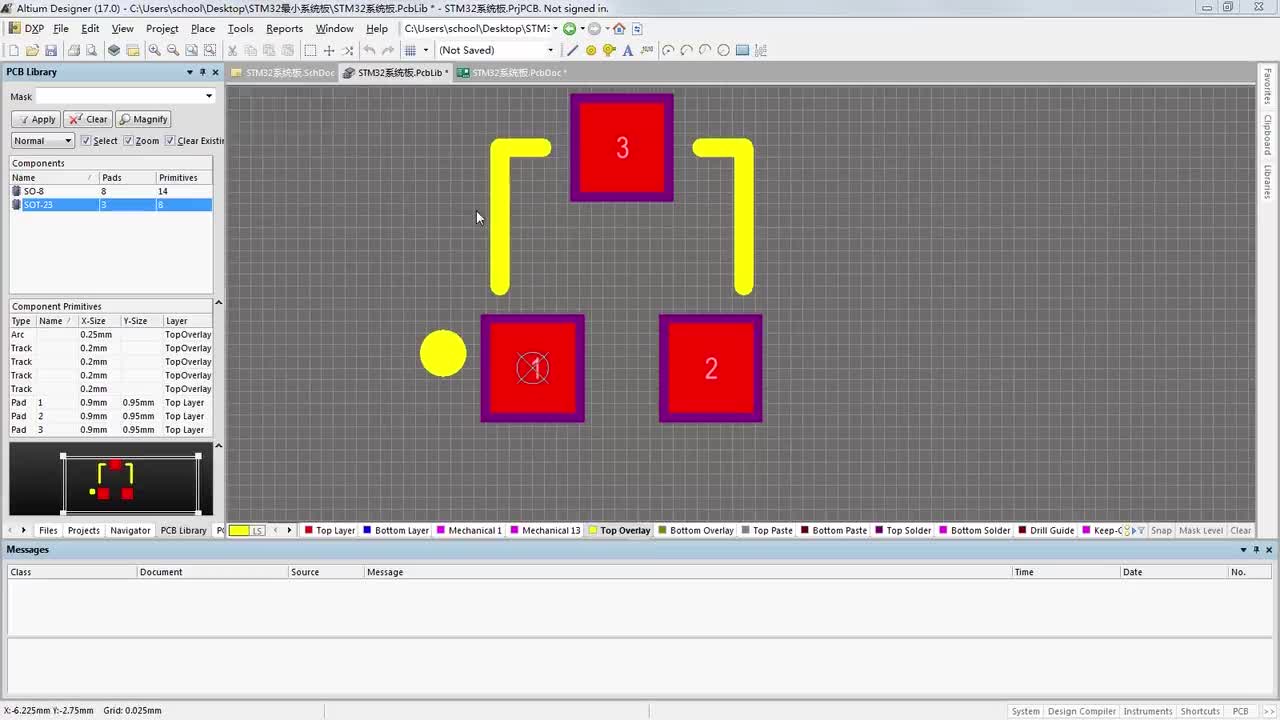Open the PCB Library panel options arrow

(189, 72)
